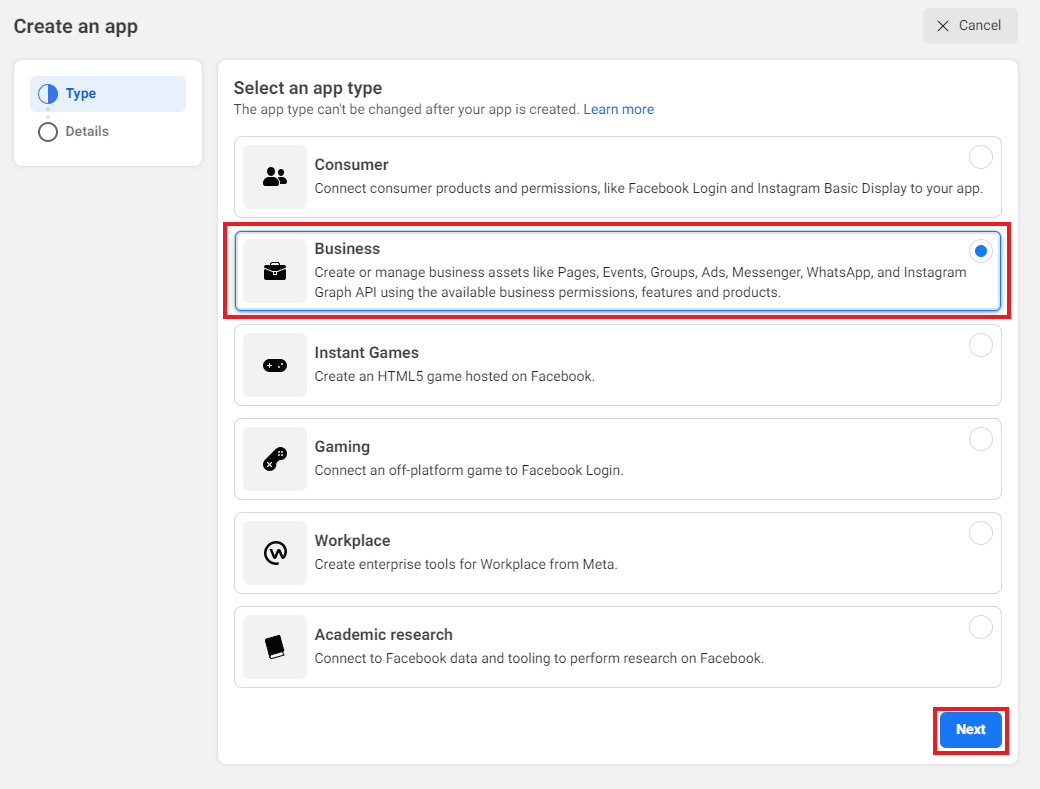The width and height of the screenshot is (1040, 789).
Task: Click the half-filled Type step icon
Action: tap(48, 94)
